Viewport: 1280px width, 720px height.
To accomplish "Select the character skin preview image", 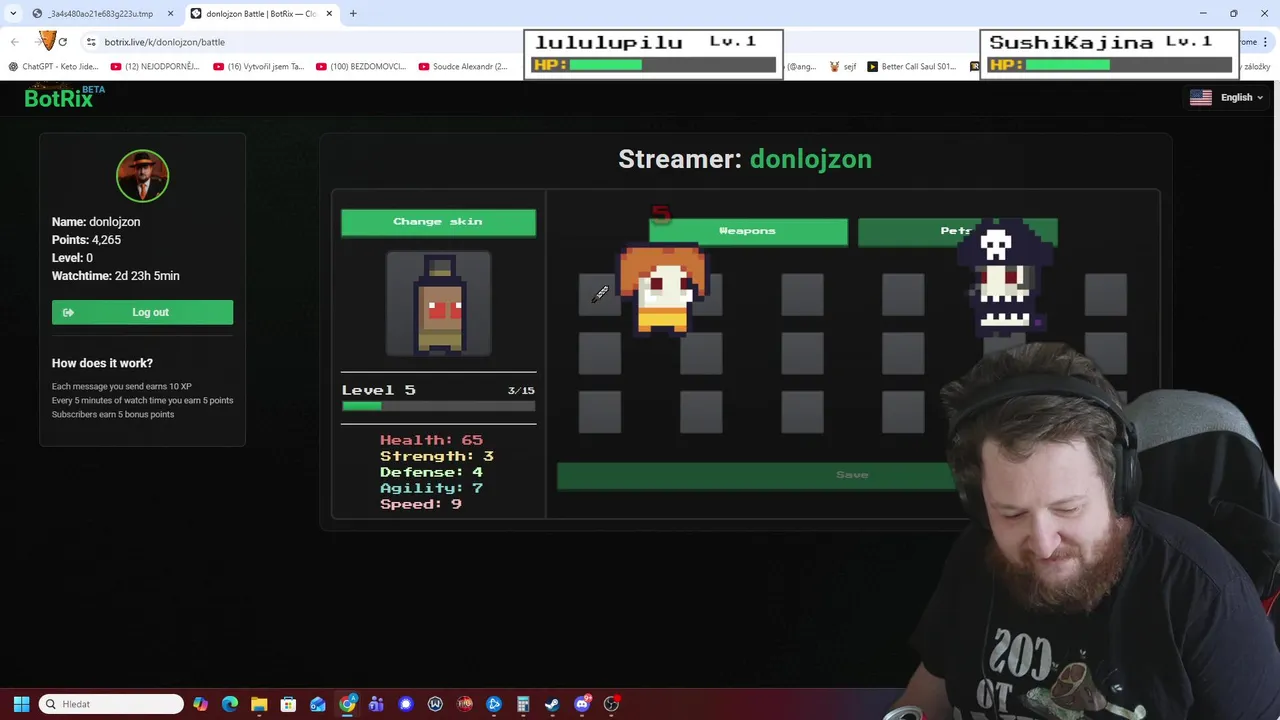I will (x=439, y=303).
